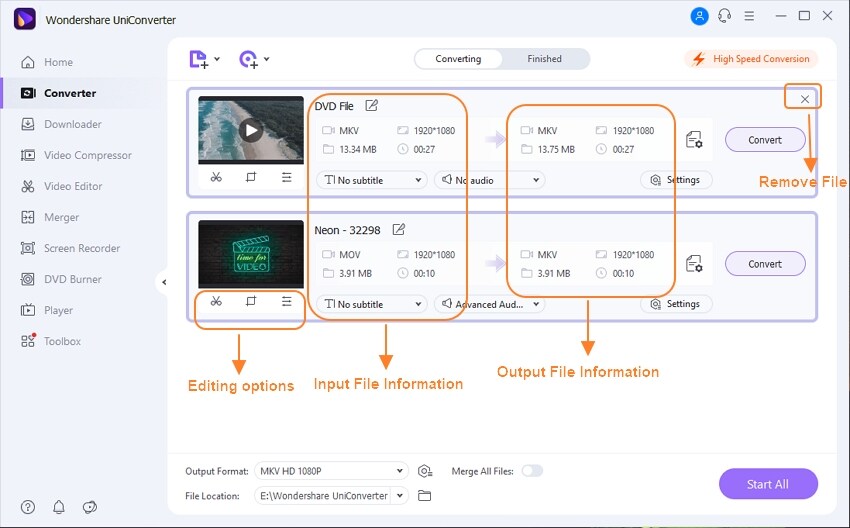This screenshot has height=528, width=850.
Task: Open the feedback chat icon
Action: tap(90, 507)
